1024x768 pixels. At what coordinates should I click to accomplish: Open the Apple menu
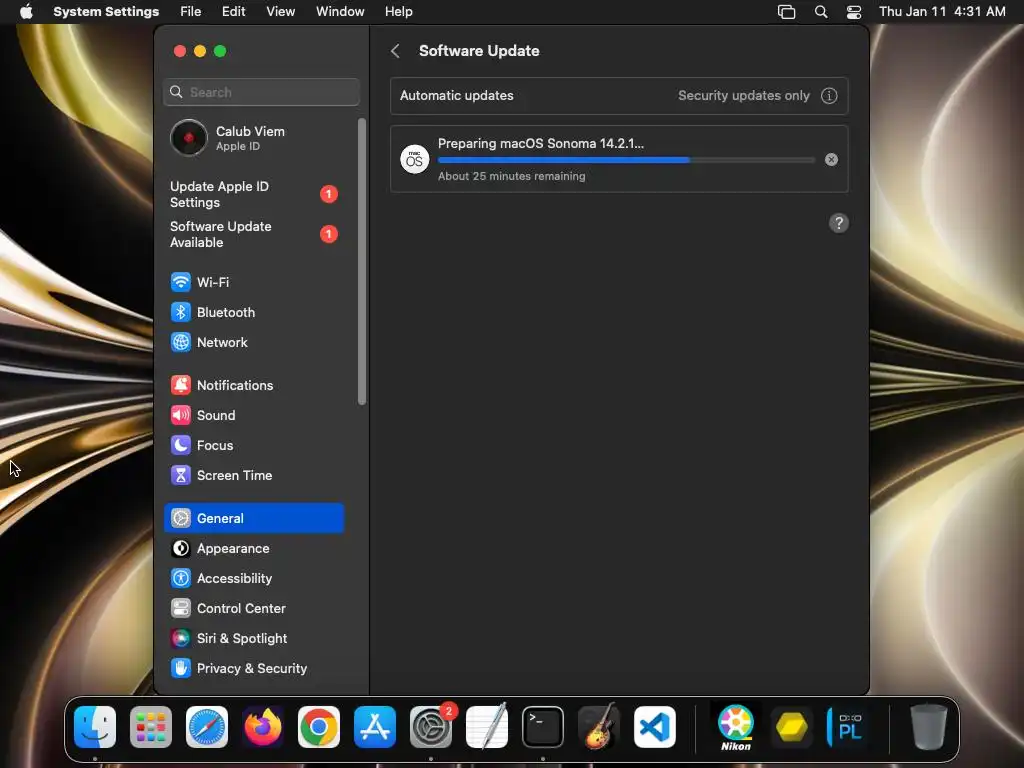(x=26, y=11)
